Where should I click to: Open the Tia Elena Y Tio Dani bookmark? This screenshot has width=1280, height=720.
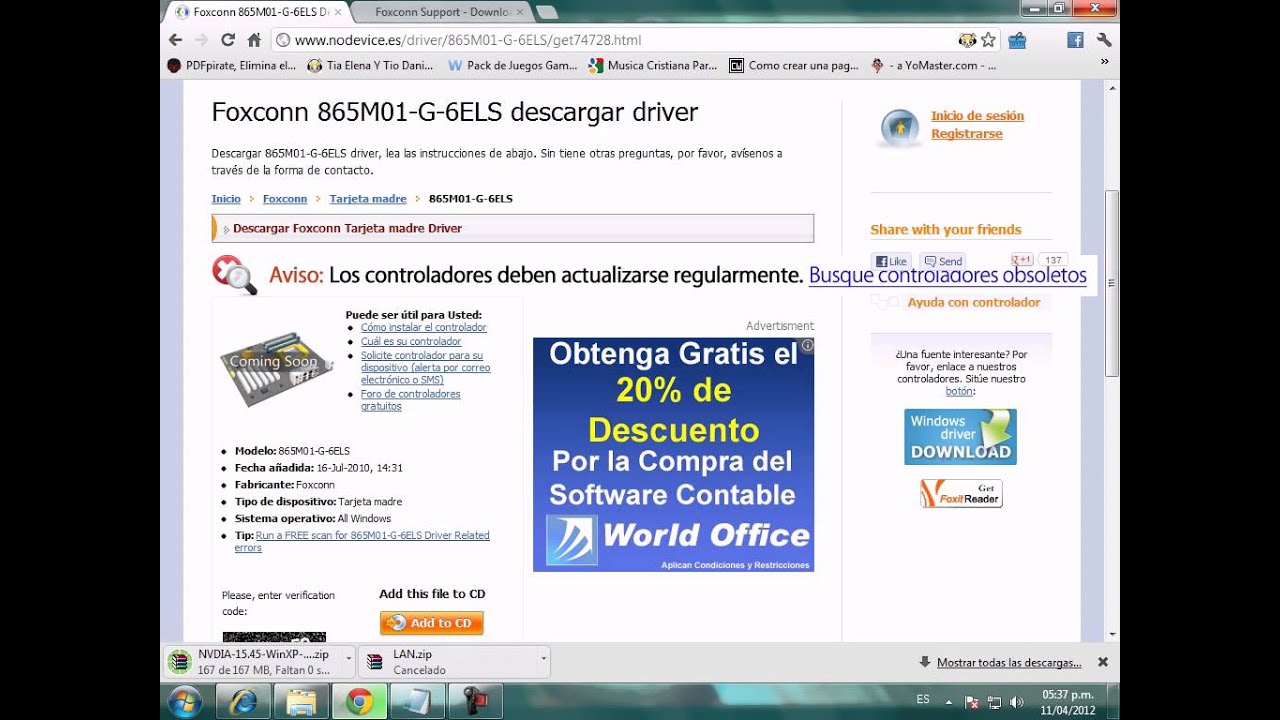(x=371, y=66)
